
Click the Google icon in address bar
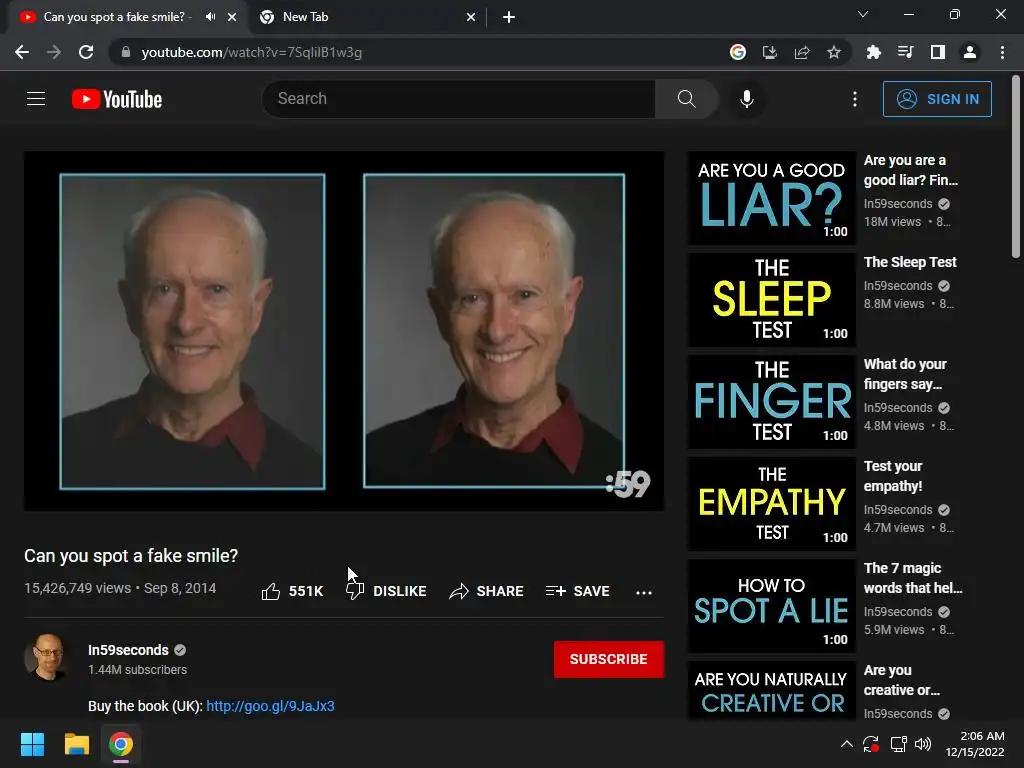[738, 52]
